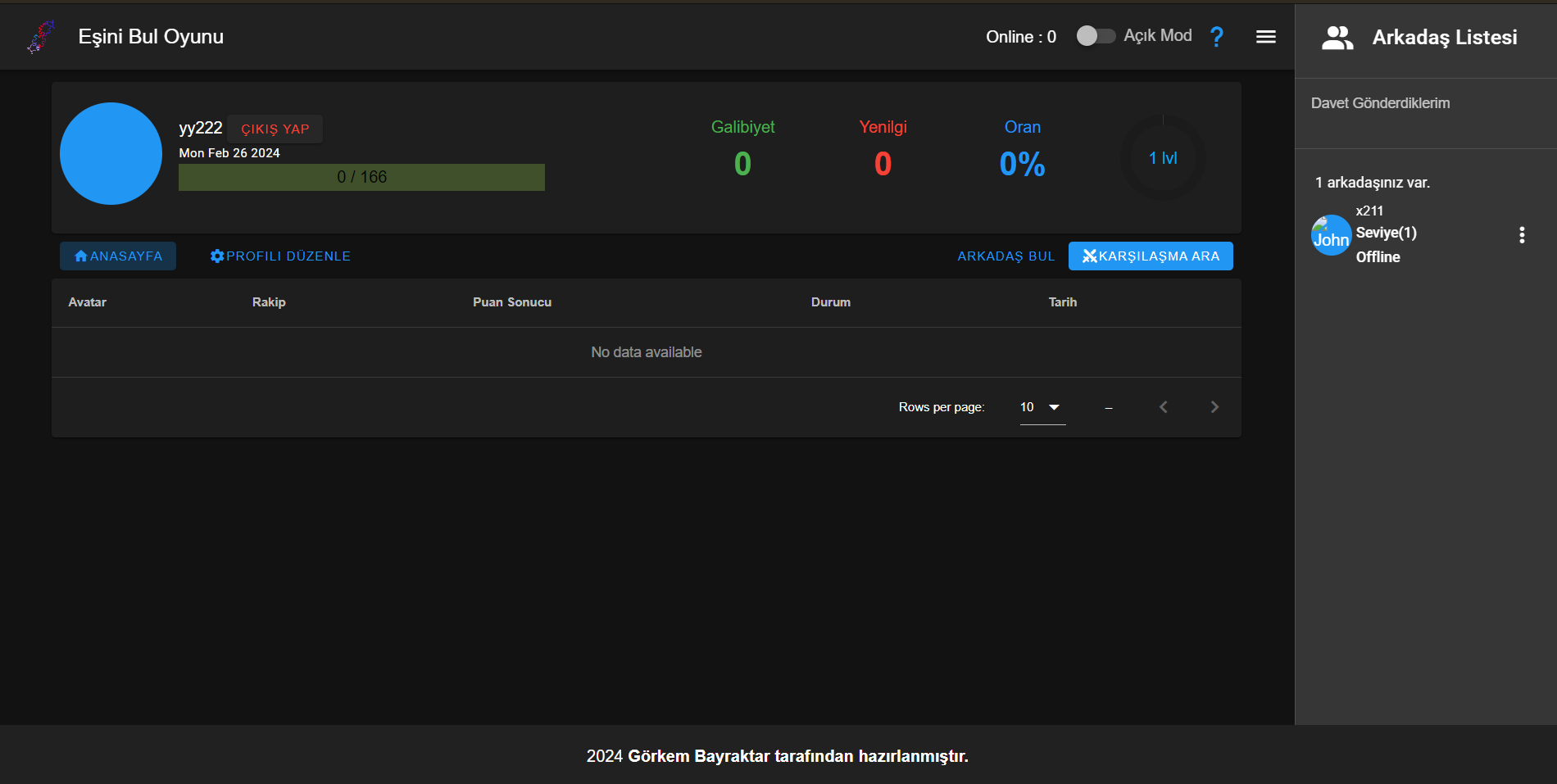Click 1 arkadaşınız var. text
This screenshot has width=1557, height=784.
point(1373,183)
